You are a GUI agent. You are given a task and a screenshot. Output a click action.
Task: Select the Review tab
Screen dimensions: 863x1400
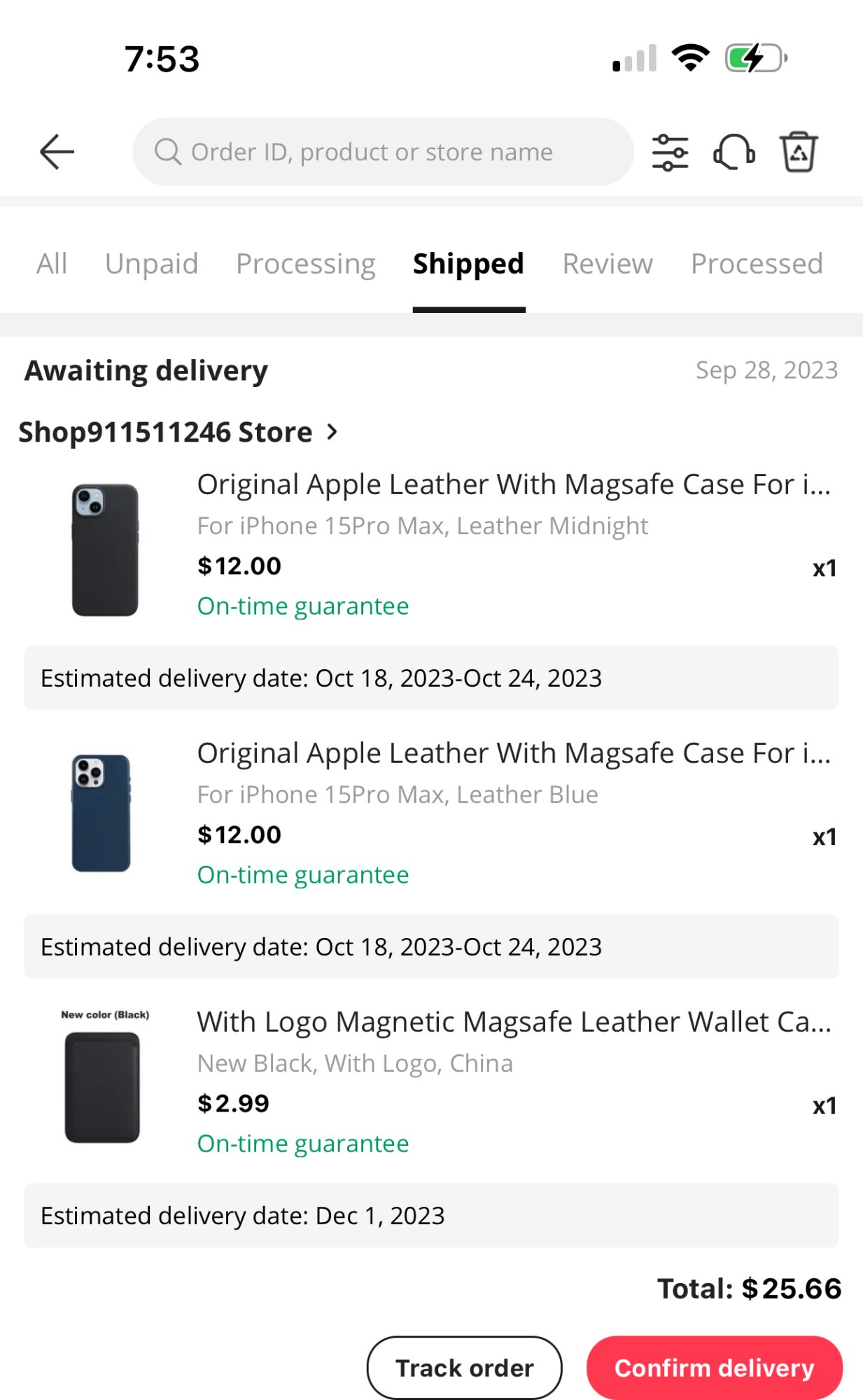click(x=608, y=264)
